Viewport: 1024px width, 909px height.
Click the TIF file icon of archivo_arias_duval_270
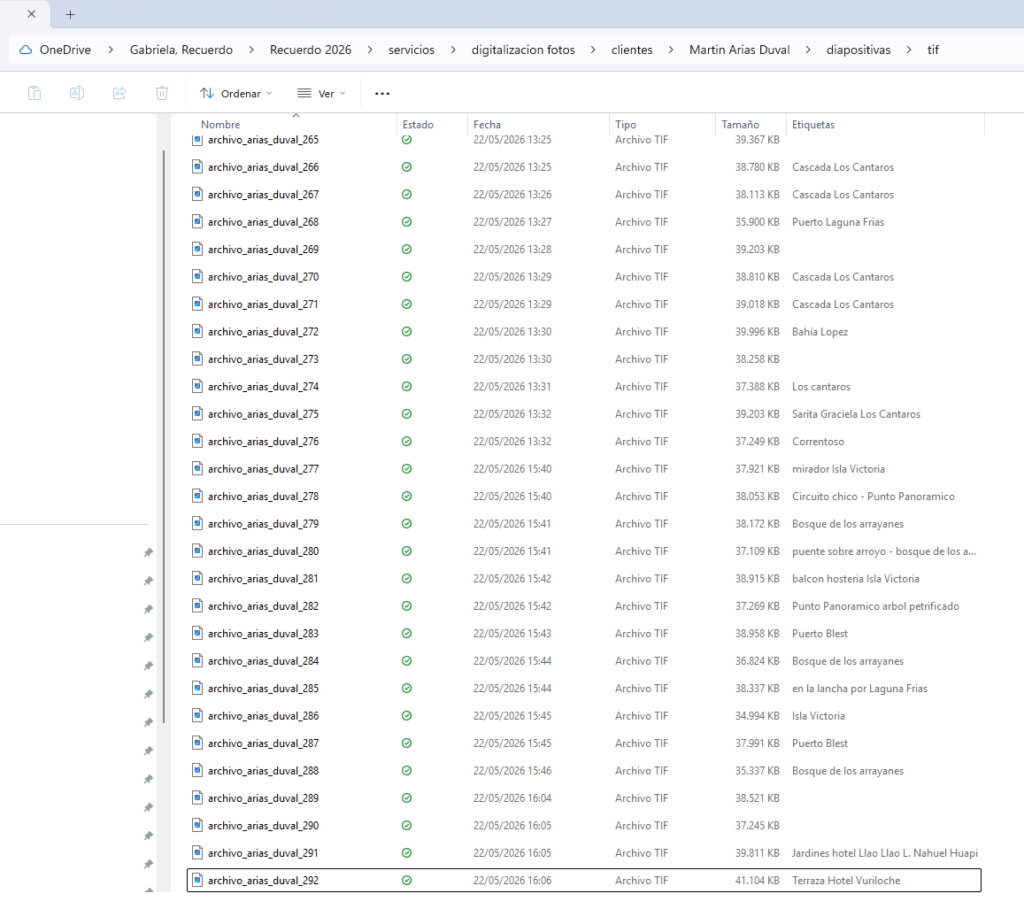click(x=197, y=277)
